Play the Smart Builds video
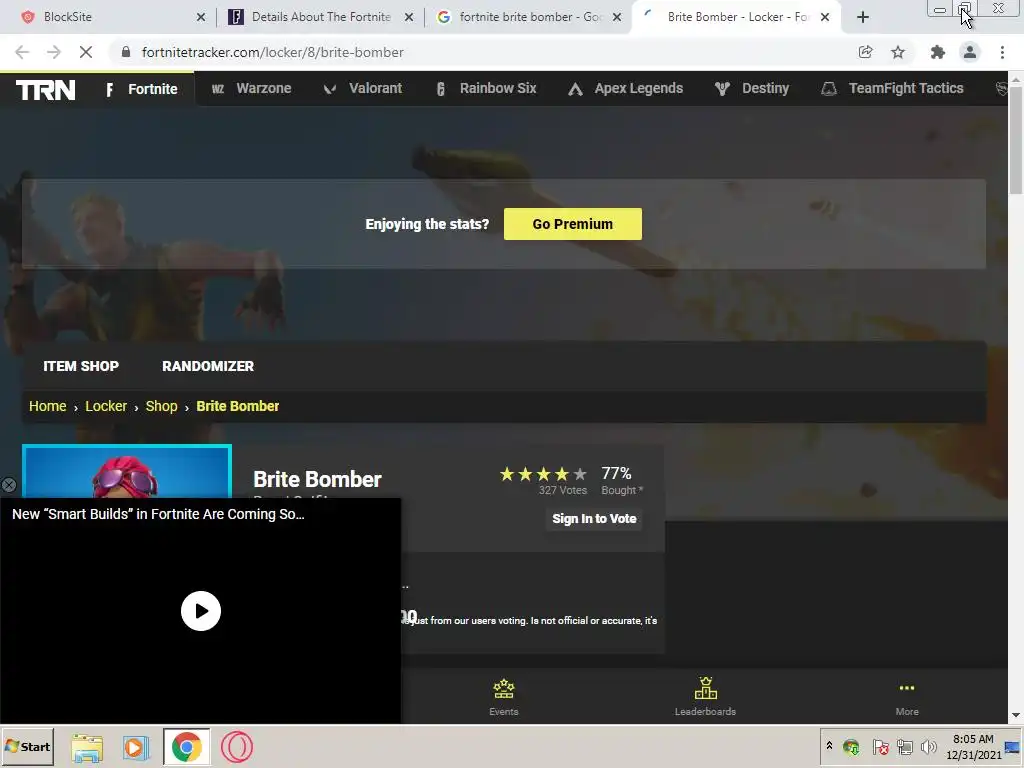1024x768 pixels. 200,611
